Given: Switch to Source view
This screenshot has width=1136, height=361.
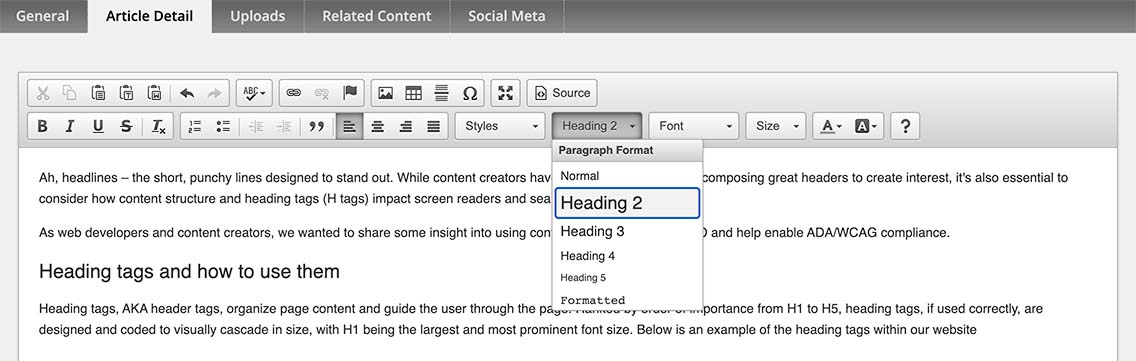Looking at the screenshot, I should pyautogui.click(x=562, y=93).
